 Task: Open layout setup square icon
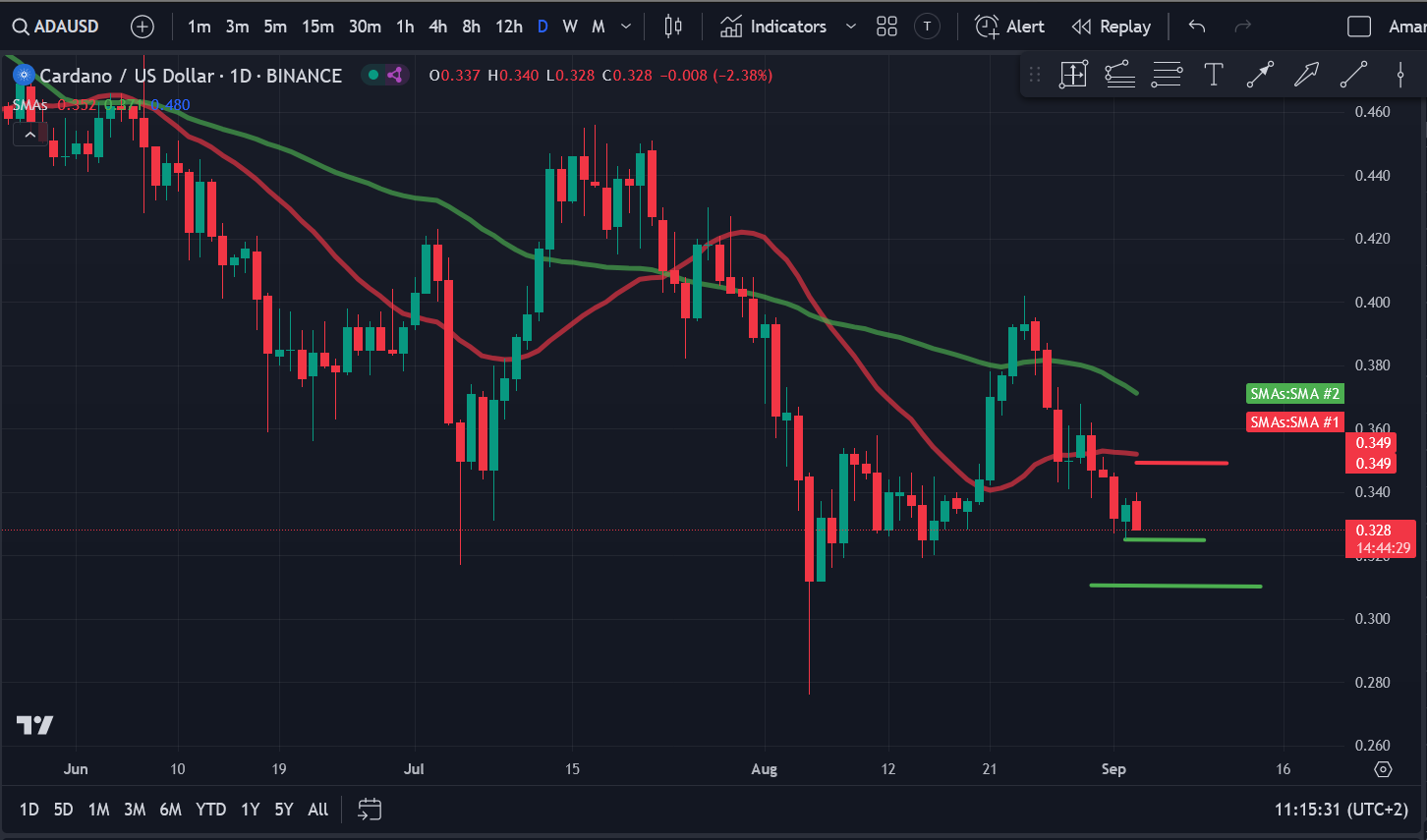1359,27
